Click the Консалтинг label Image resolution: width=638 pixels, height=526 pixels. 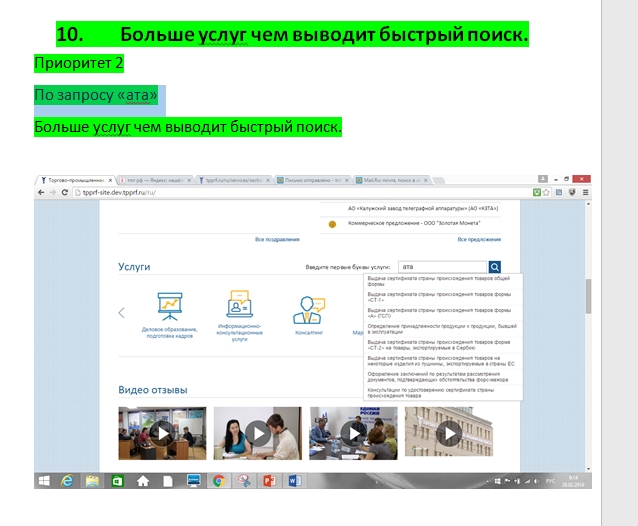(x=309, y=332)
